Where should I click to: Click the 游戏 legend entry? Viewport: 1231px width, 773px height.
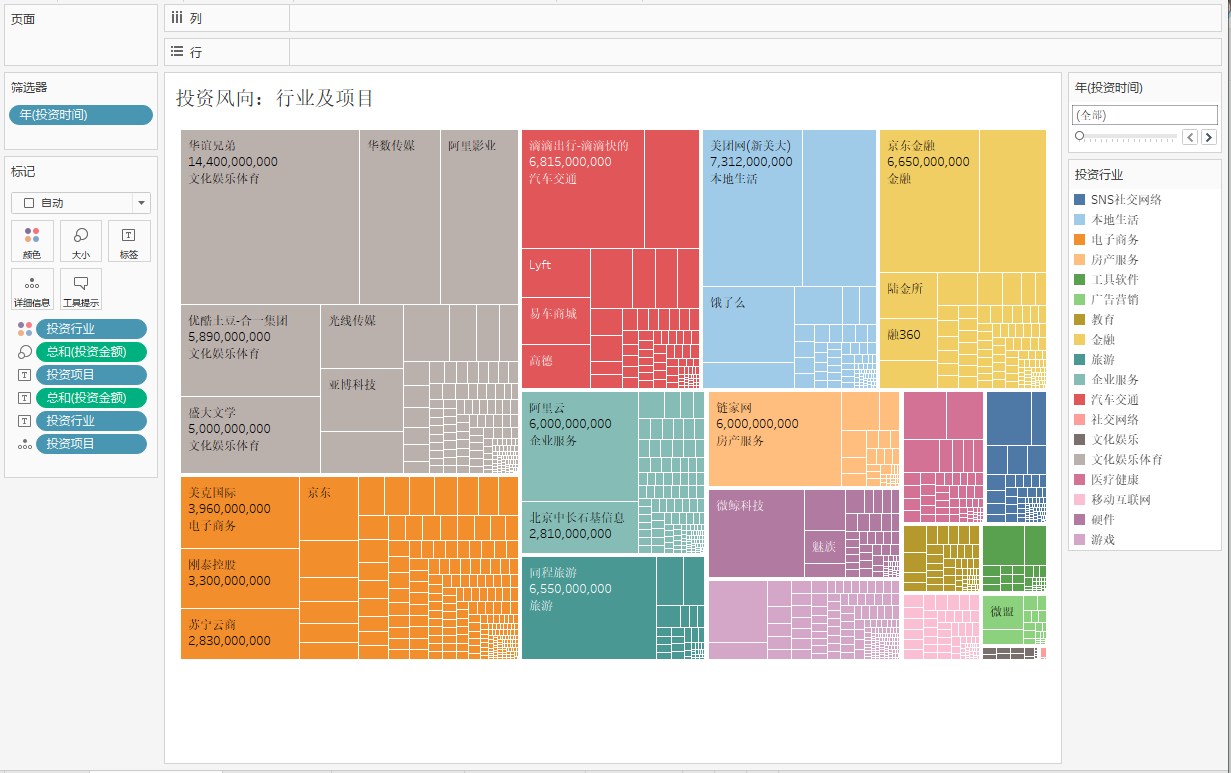point(1102,540)
